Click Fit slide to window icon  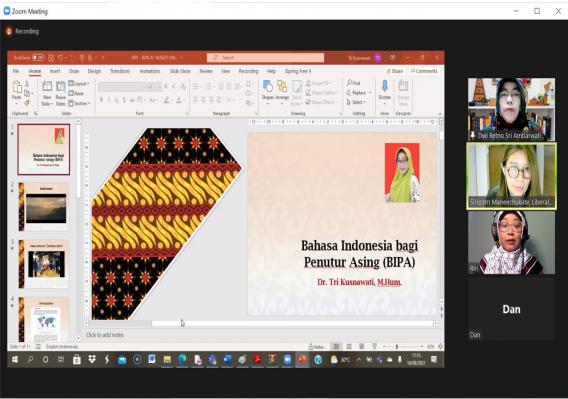(440, 347)
